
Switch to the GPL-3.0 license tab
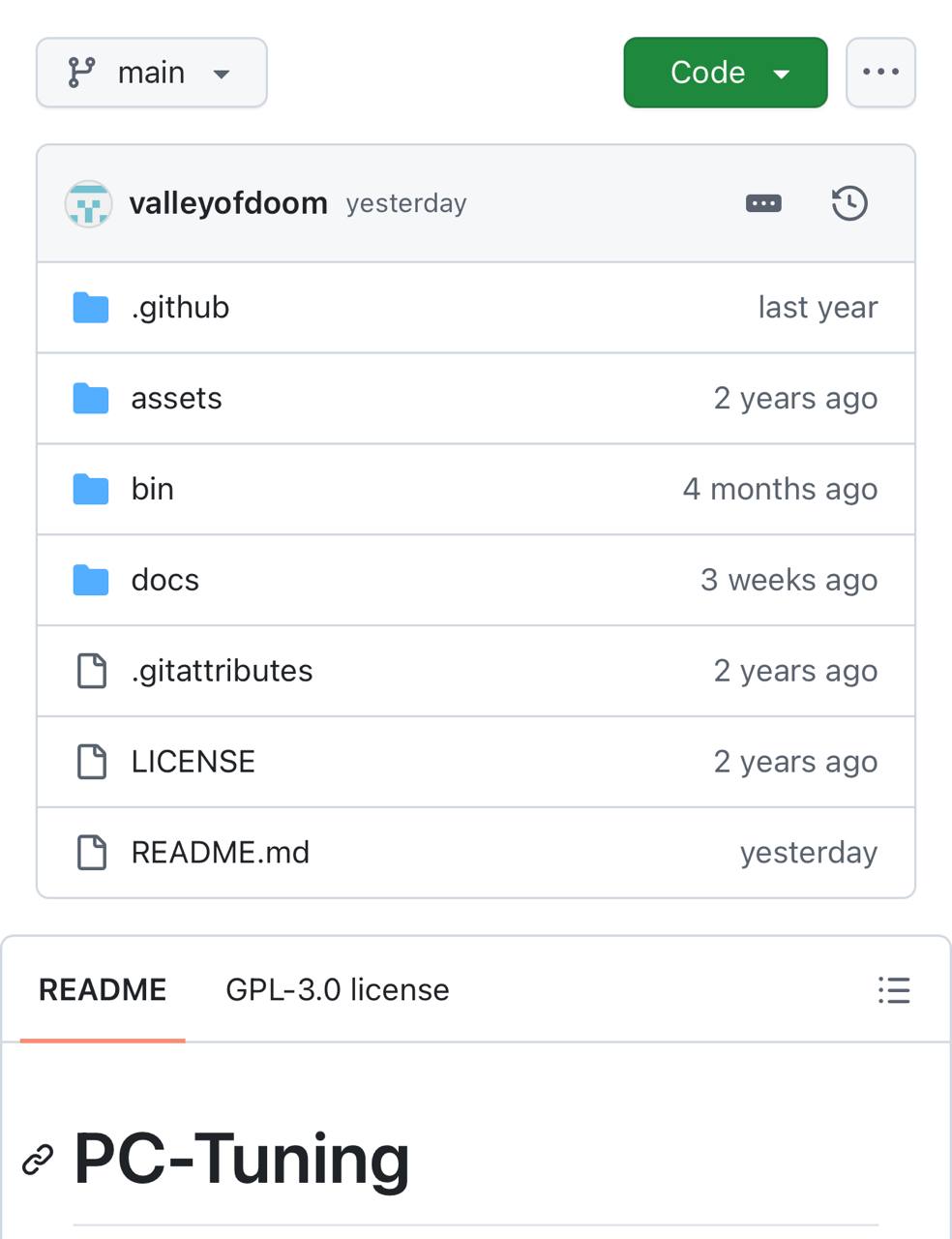pos(338,990)
